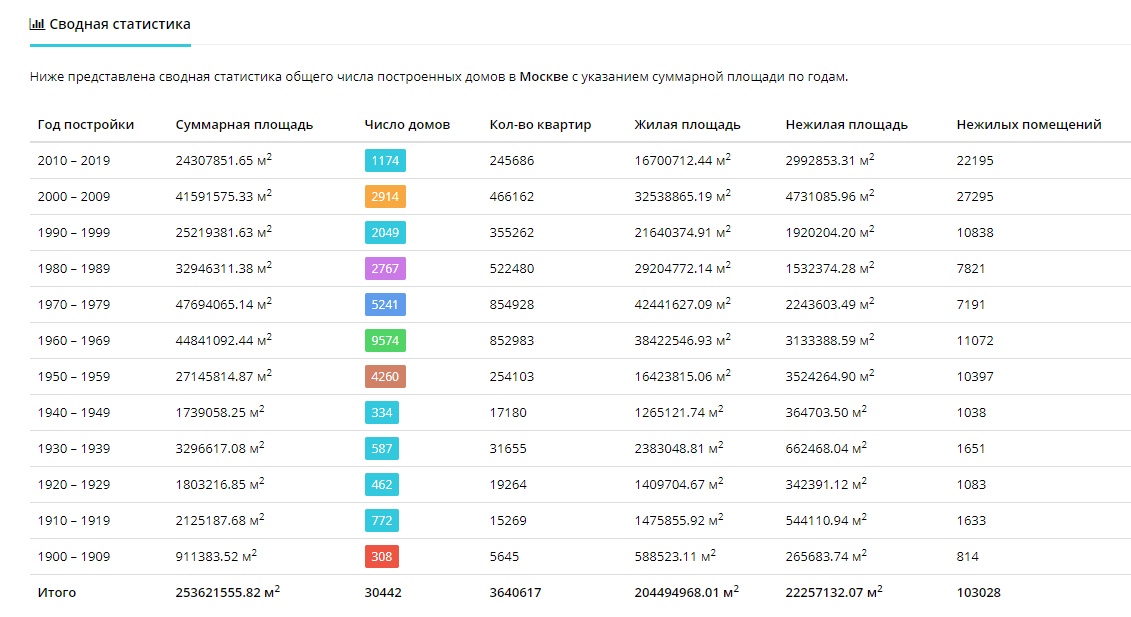Click the Нежилых помещений column header

pyautogui.click(x=1029, y=124)
